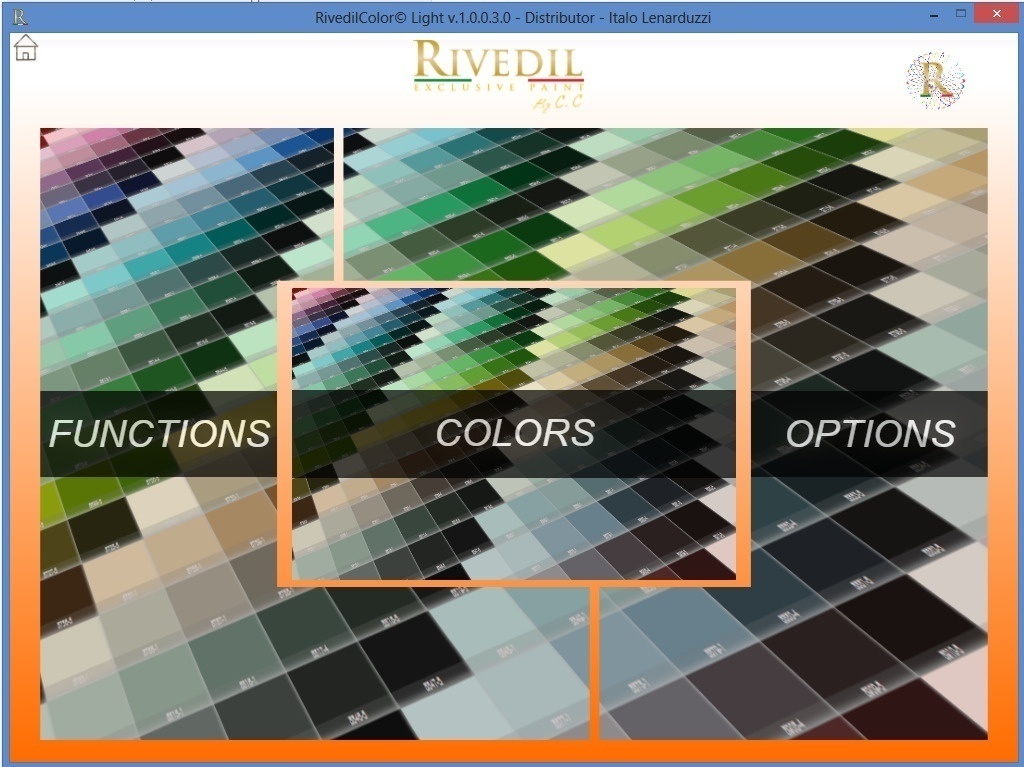
Task: Click the 'By C.C' signature text
Action: point(558,103)
